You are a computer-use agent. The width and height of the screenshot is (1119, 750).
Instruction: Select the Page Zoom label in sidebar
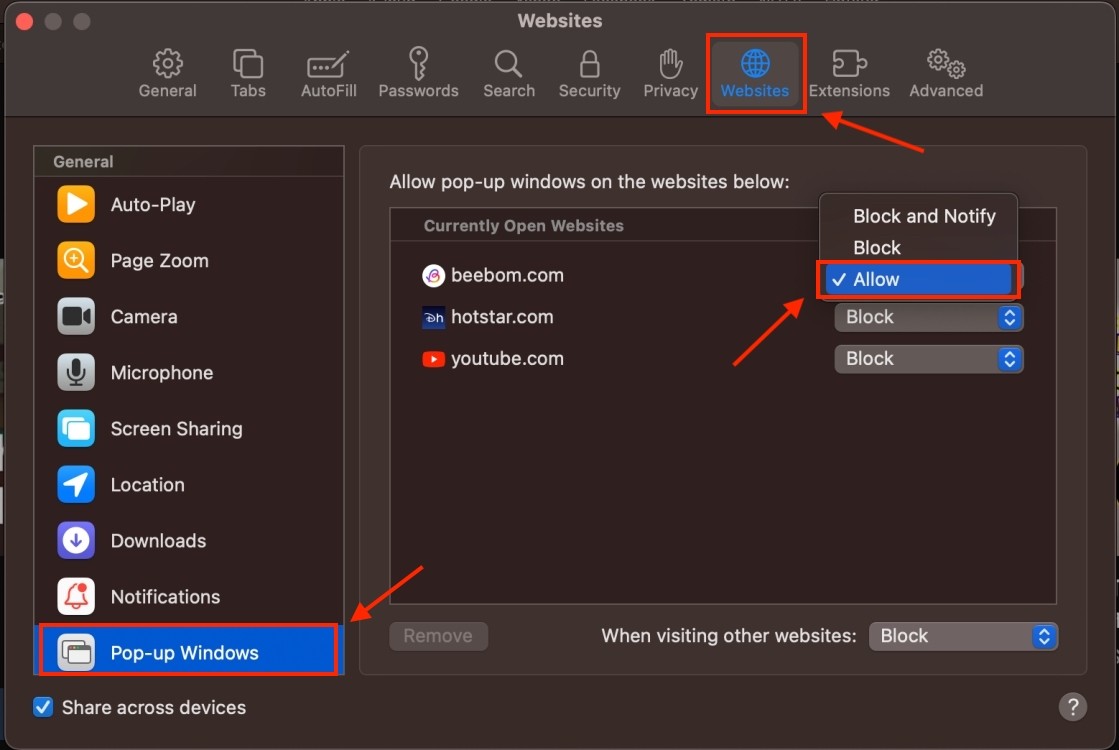[x=159, y=260]
